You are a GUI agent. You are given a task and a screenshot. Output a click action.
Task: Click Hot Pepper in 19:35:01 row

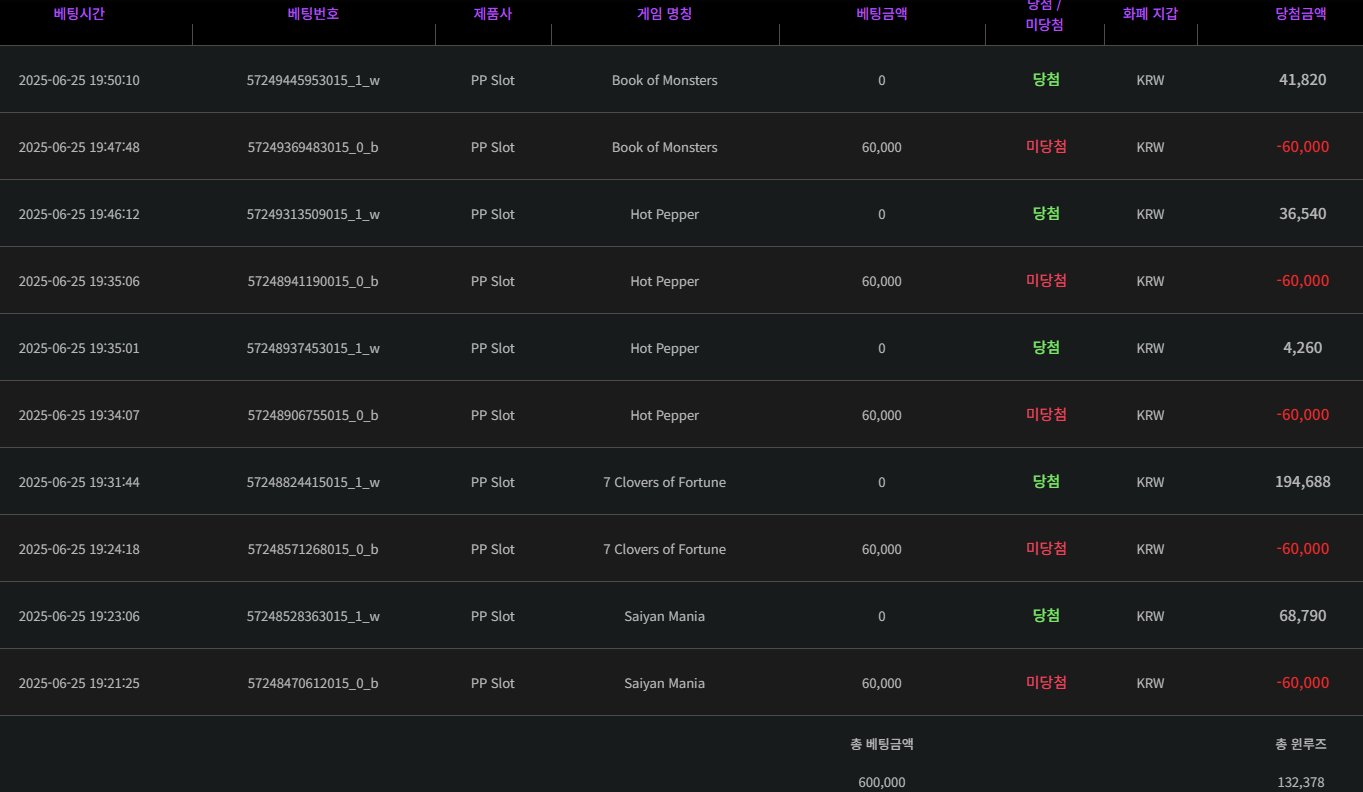coord(665,348)
